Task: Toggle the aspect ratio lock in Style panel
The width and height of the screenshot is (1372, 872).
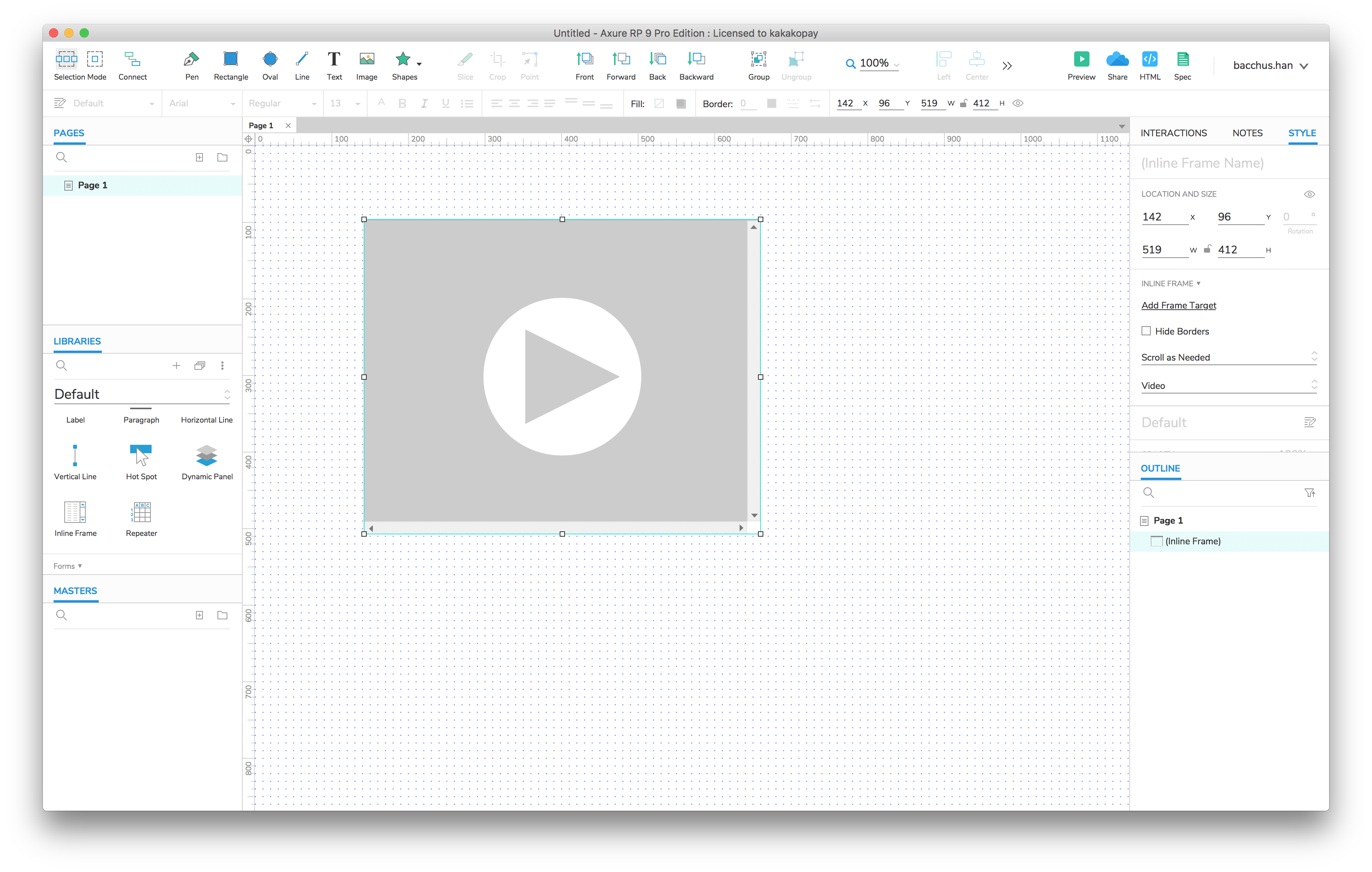Action: [1207, 250]
